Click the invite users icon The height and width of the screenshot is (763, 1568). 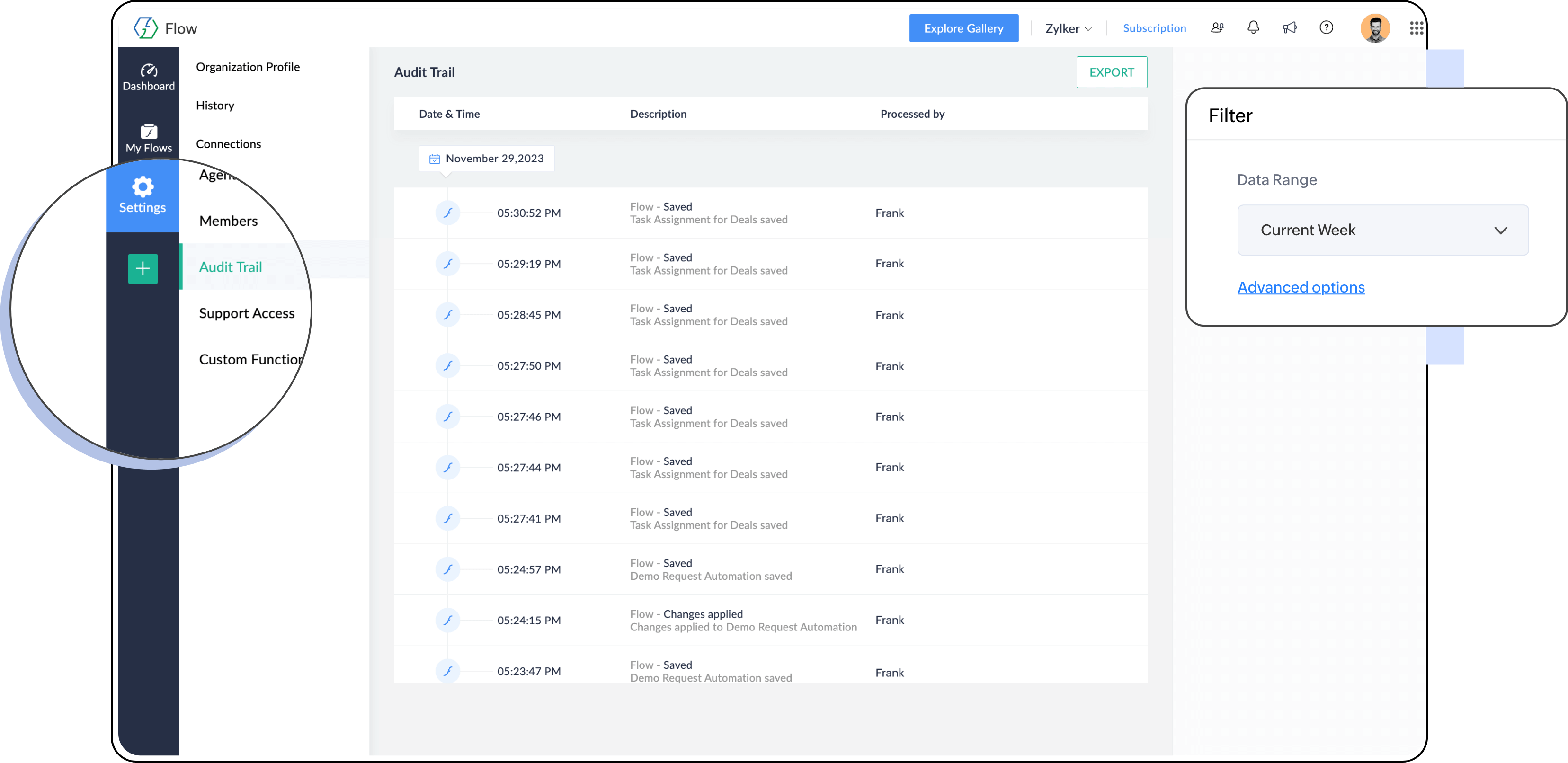click(x=1217, y=28)
